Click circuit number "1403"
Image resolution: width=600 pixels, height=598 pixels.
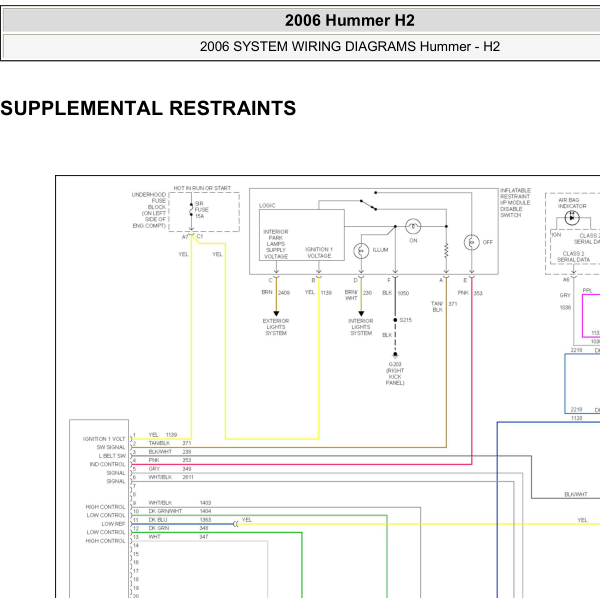pos(205,503)
